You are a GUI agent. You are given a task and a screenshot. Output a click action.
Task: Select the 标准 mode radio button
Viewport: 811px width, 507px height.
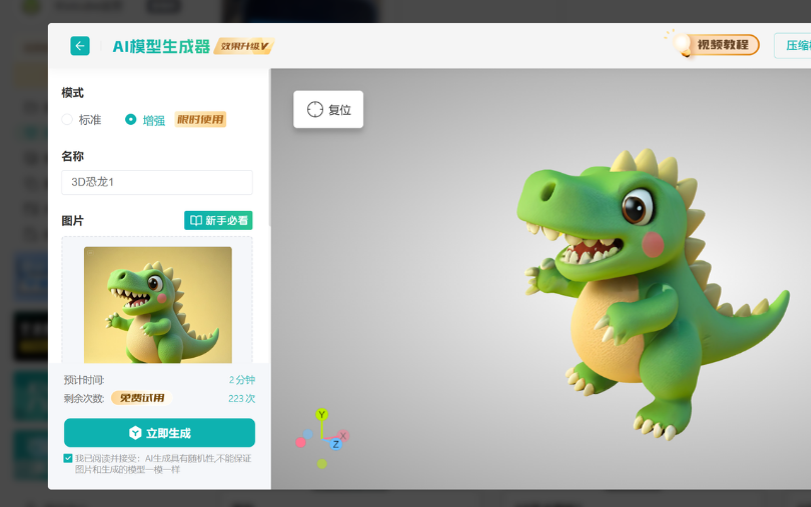tap(67, 120)
